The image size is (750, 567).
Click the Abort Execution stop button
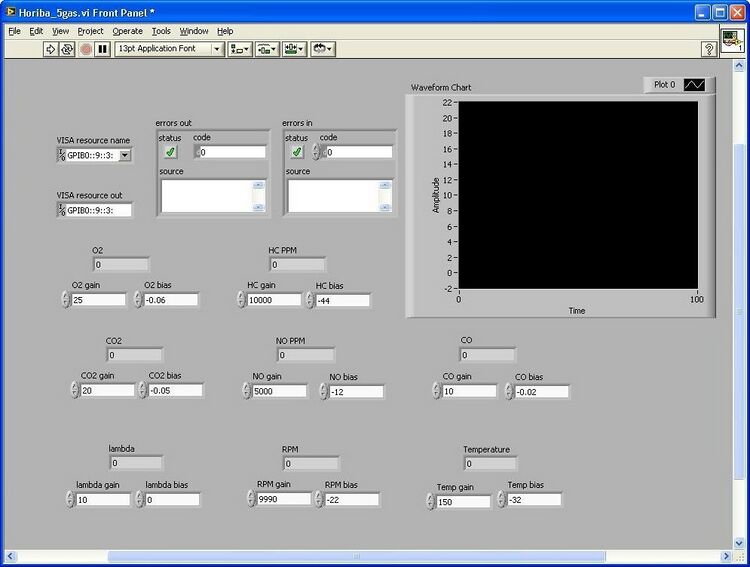pos(86,49)
